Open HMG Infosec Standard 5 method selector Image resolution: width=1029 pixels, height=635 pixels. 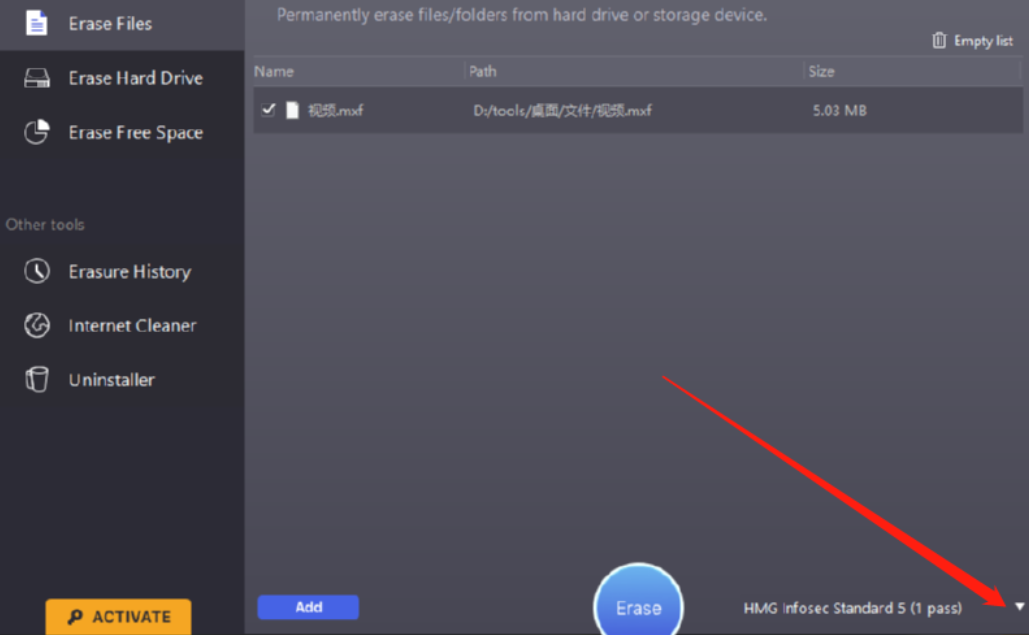852,608
